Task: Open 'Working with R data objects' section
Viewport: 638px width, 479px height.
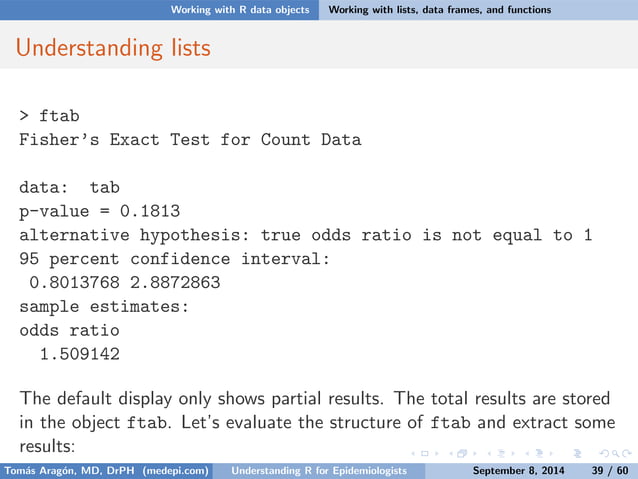Action: [240, 10]
